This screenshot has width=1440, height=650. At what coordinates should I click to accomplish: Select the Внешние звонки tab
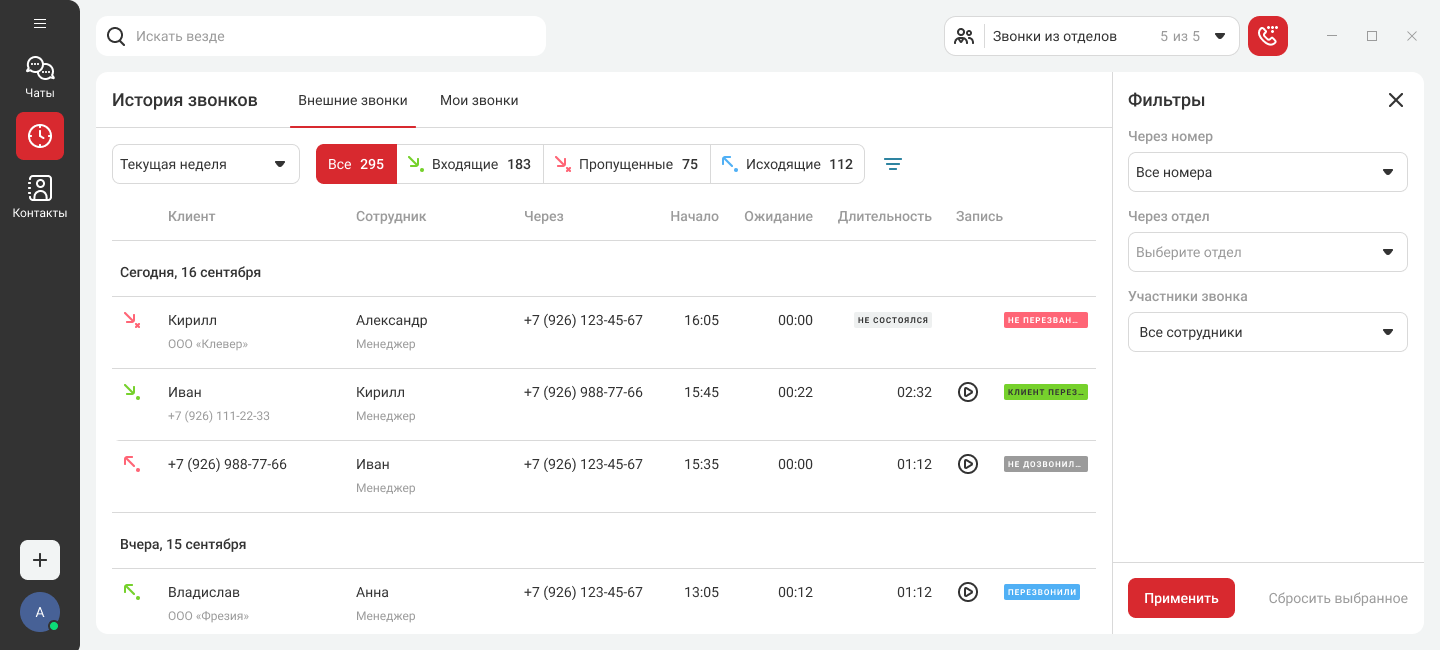pyautogui.click(x=353, y=100)
